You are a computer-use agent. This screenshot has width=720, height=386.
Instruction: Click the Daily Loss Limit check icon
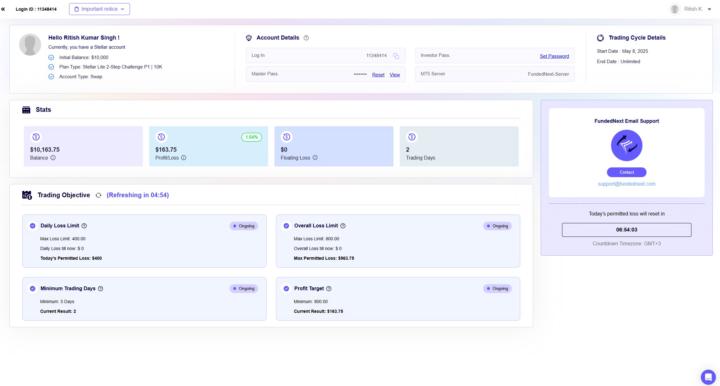[33, 226]
